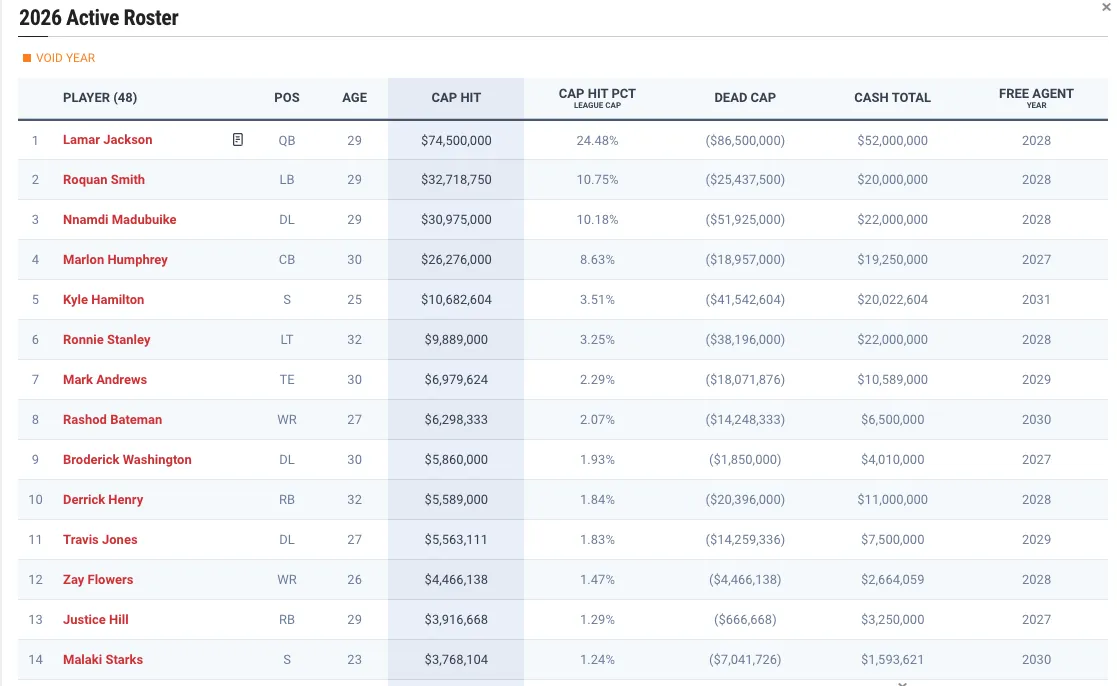The height and width of the screenshot is (686, 1117).
Task: Sort by the POS column header
Action: click(x=287, y=98)
